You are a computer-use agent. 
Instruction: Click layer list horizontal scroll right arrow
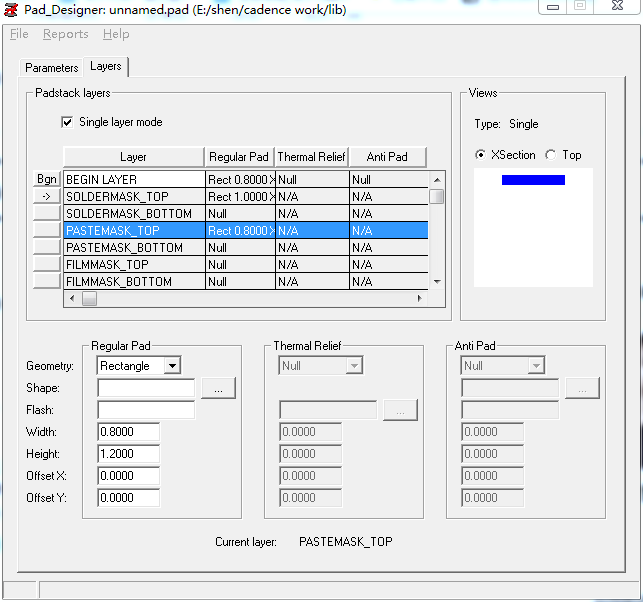pyautogui.click(x=420, y=299)
